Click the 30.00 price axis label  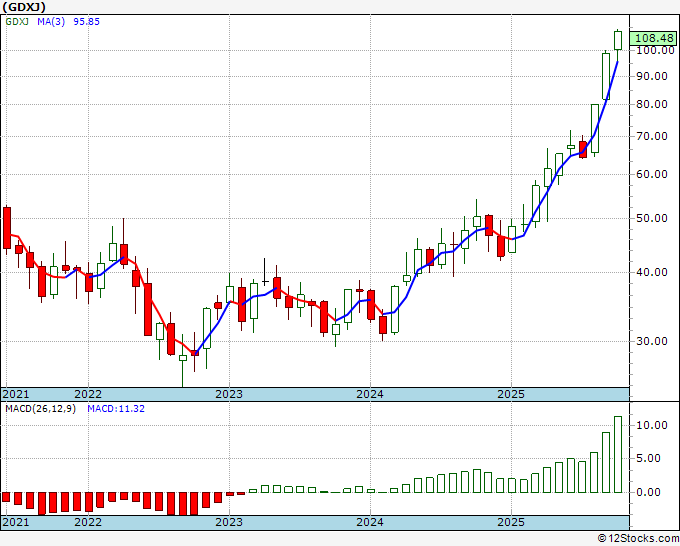pos(652,341)
